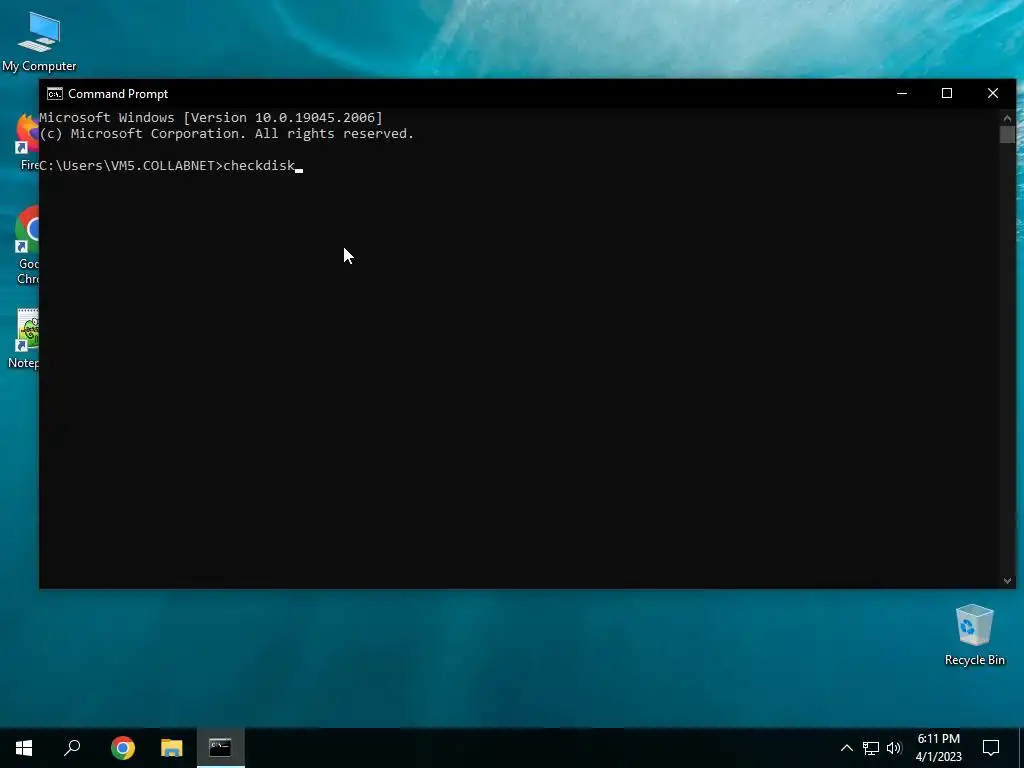1024x768 pixels.
Task: Select the Google Chrome desktop shortcut
Action: (x=27, y=245)
